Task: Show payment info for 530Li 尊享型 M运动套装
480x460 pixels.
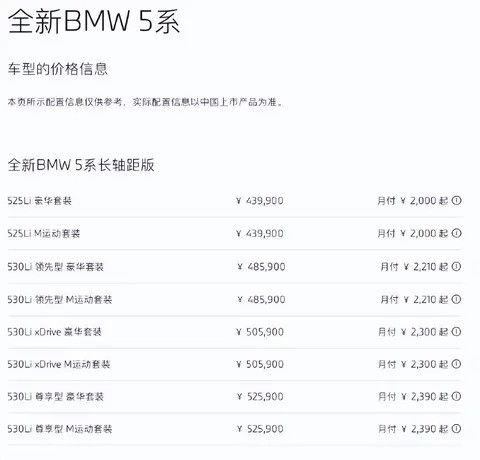Action: coord(456,428)
